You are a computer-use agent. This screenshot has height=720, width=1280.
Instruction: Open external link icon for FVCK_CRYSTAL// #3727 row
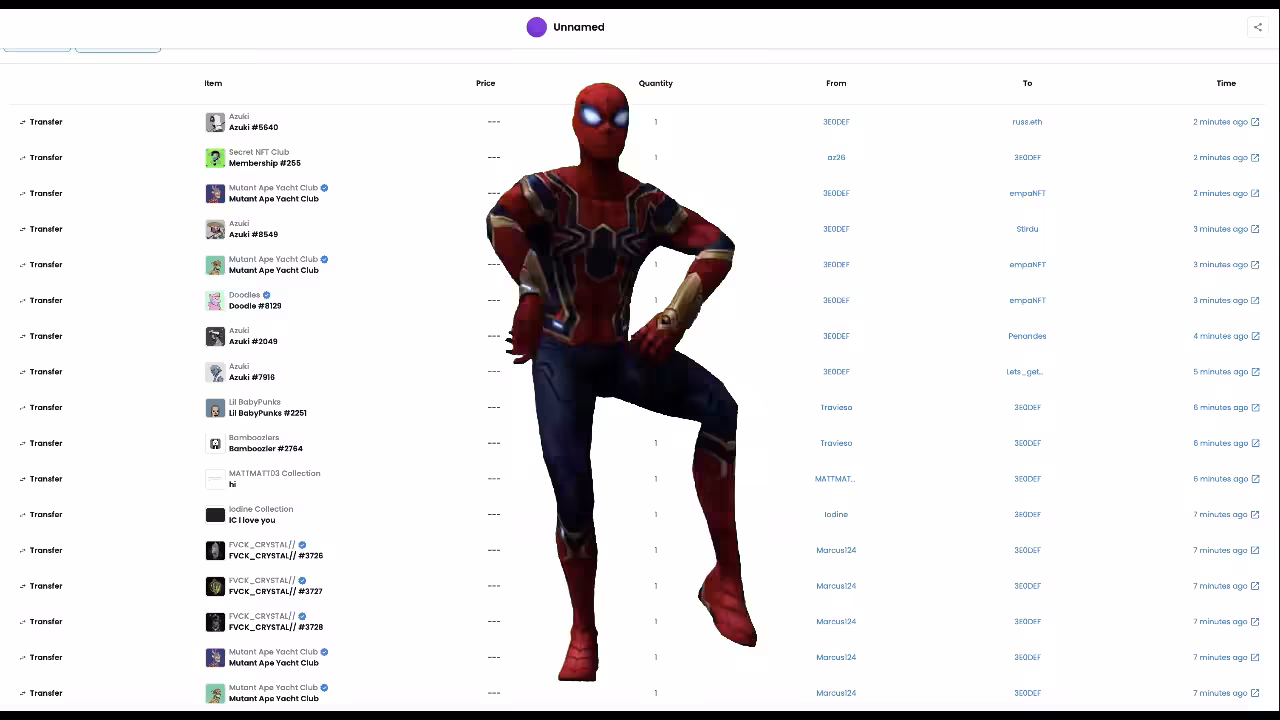click(x=1255, y=586)
